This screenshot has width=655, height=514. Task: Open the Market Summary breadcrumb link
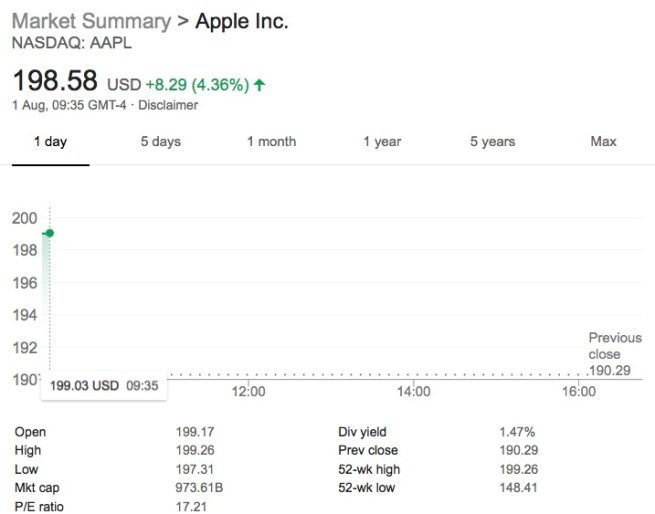88,22
